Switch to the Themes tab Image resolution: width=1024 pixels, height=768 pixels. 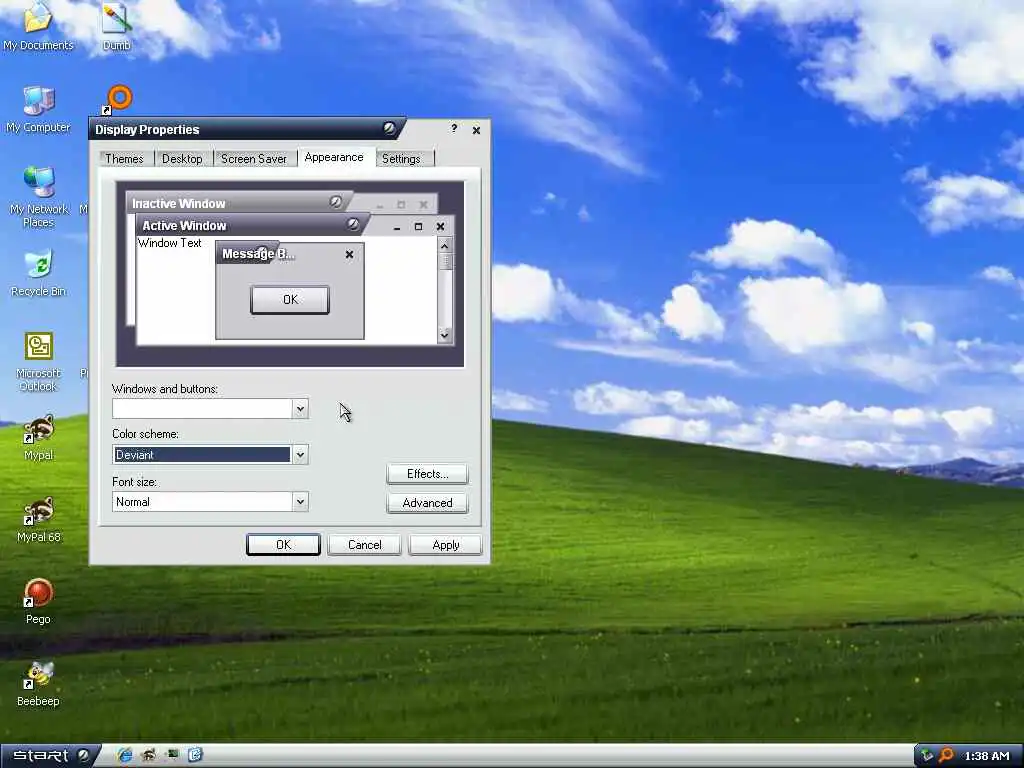coord(124,159)
